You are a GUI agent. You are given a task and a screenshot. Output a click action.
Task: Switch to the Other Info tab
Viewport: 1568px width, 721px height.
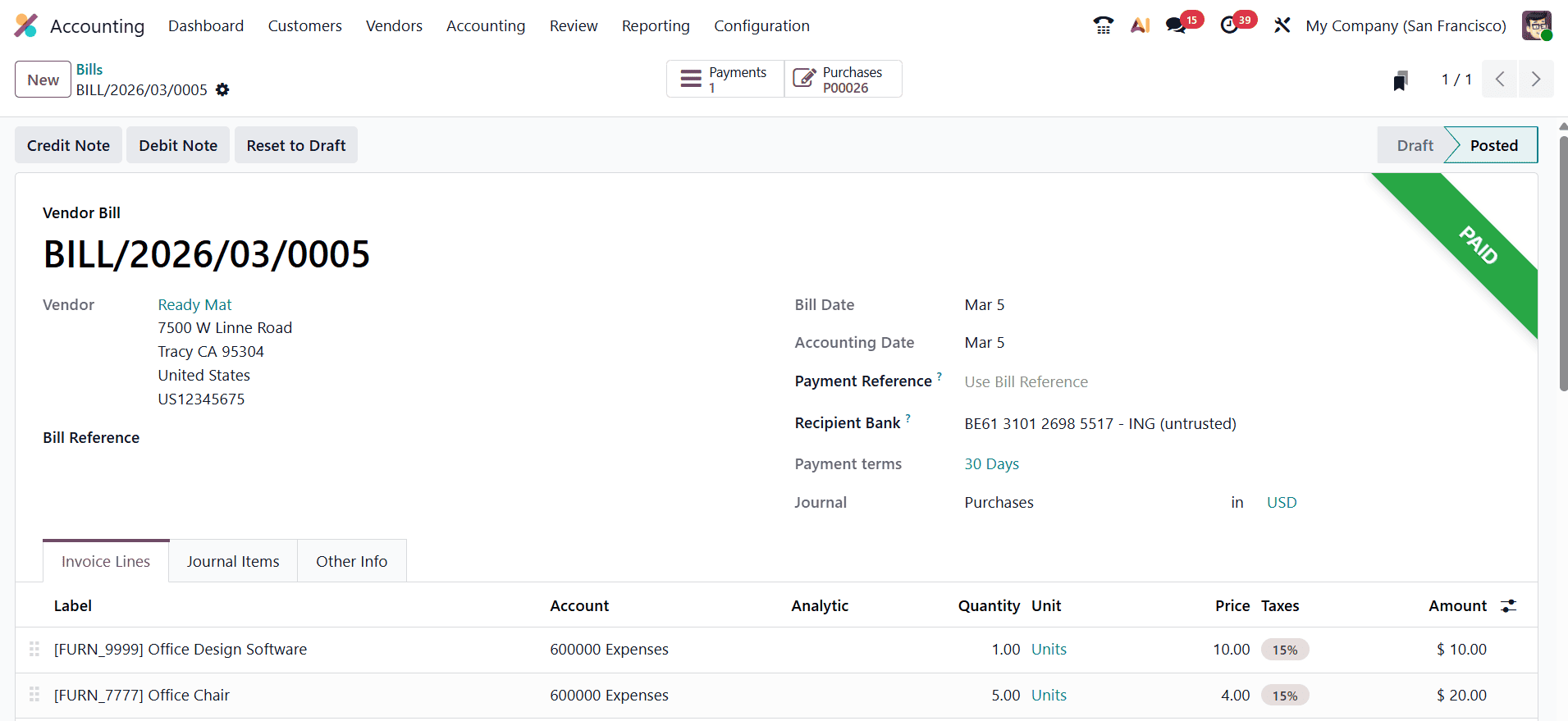(352, 561)
